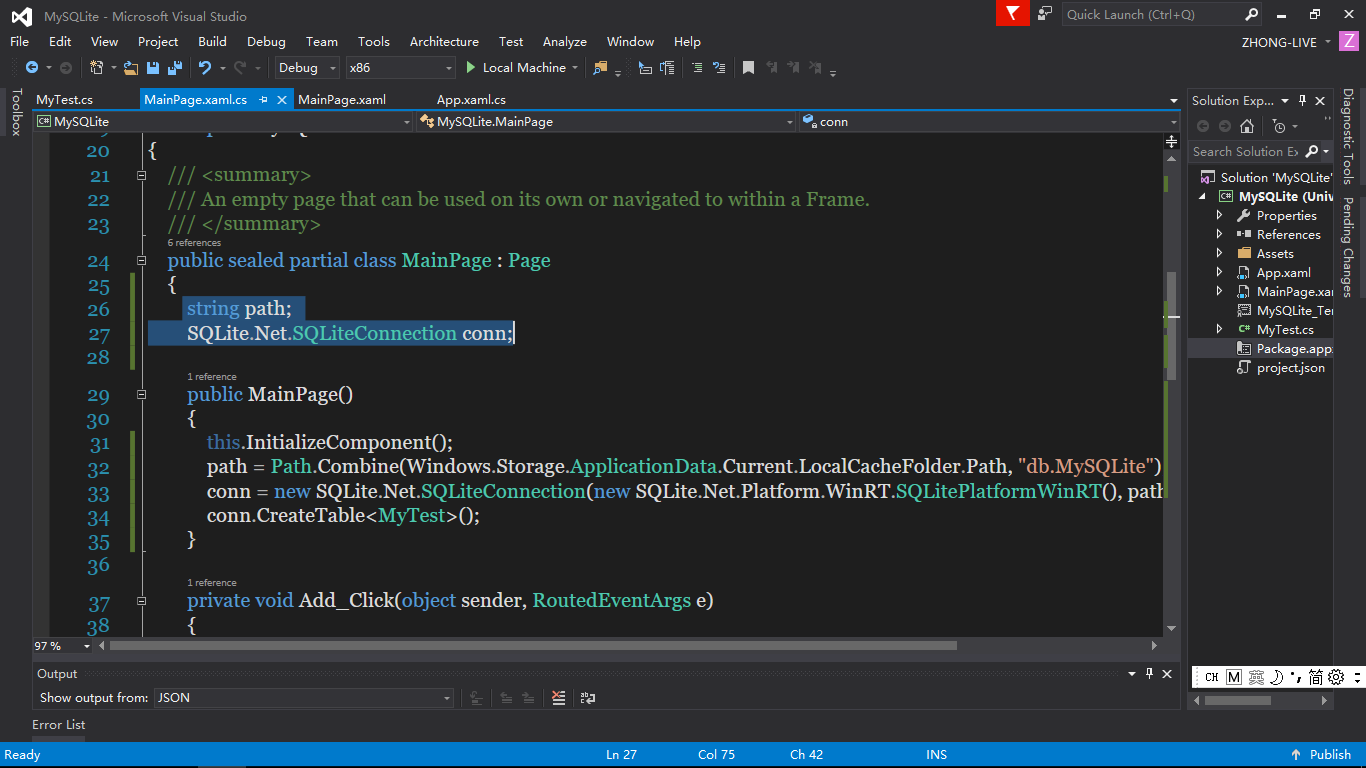Image resolution: width=1366 pixels, height=768 pixels.
Task: Toggle pin on the MainPage.xaml.cs tab
Action: 263,100
